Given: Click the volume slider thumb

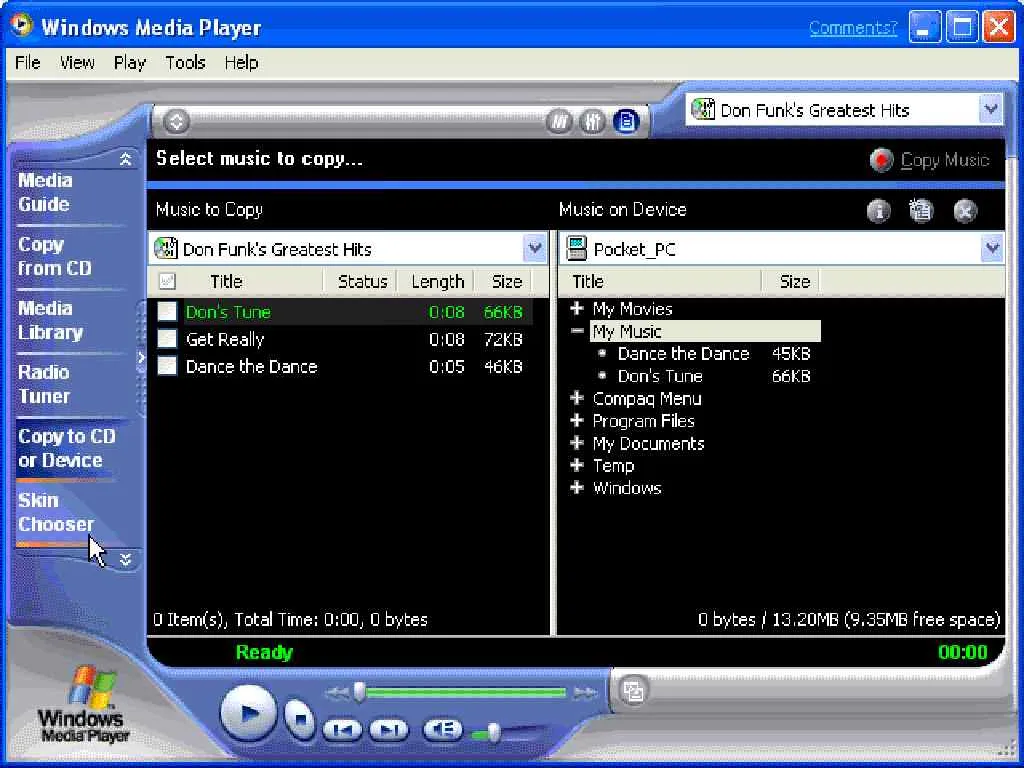Looking at the screenshot, I should pos(494,733).
